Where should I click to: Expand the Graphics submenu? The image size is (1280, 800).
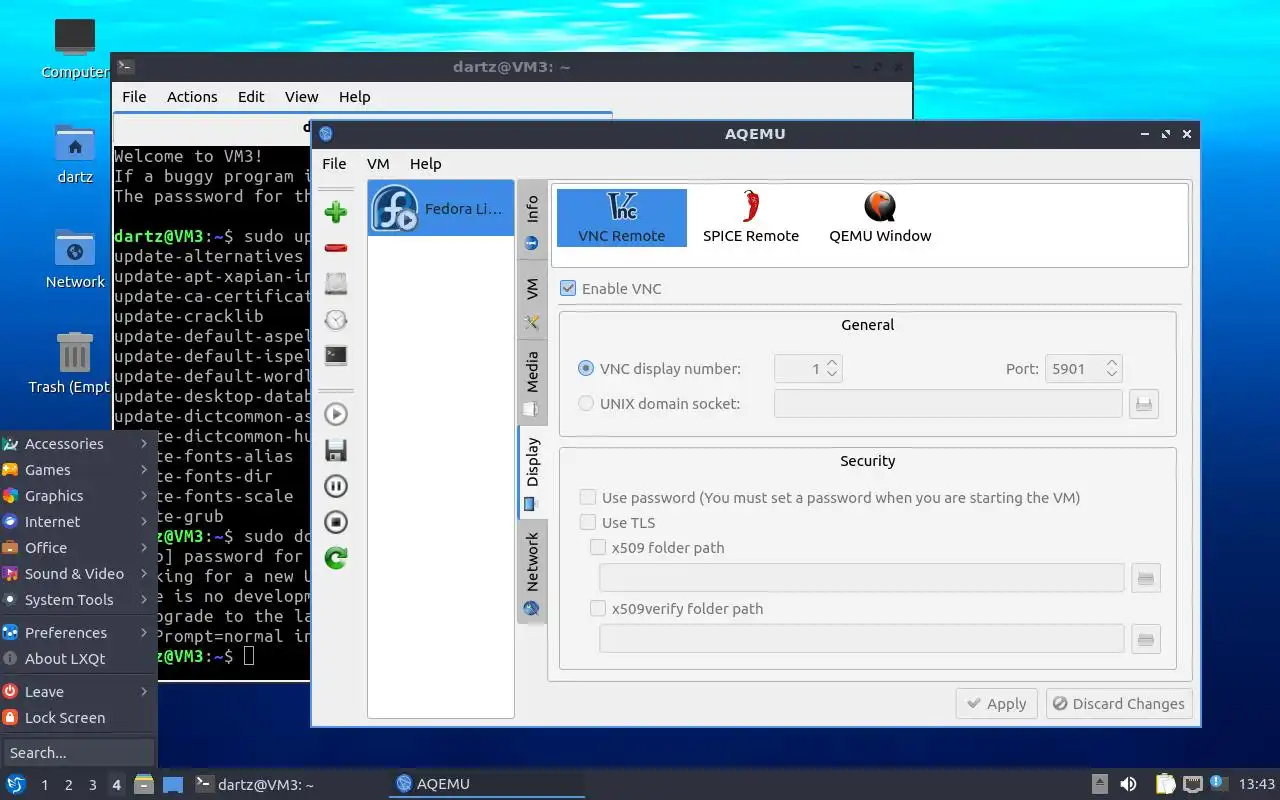coord(78,495)
